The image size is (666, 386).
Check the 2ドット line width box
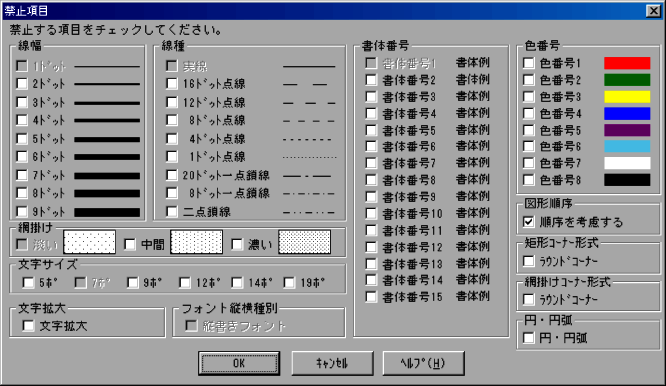pyautogui.click(x=22, y=84)
